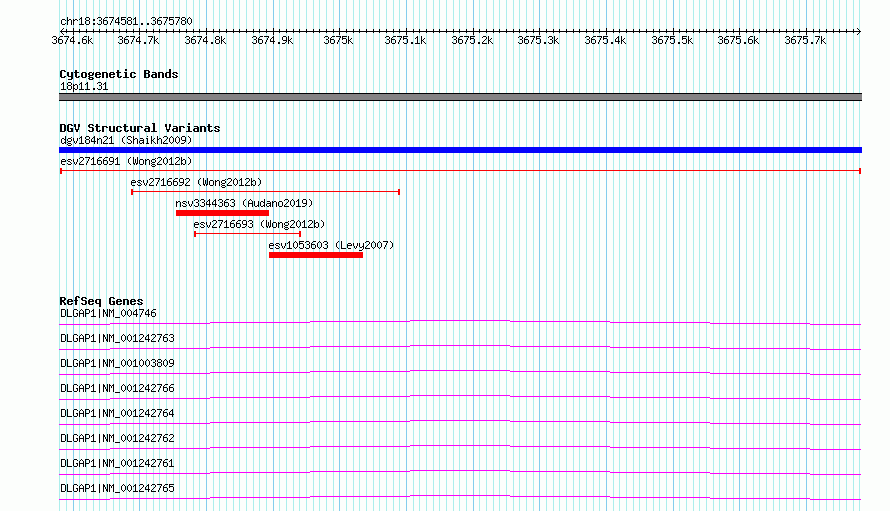Click the 3675.6k ruler tick label
This screenshot has width=890, height=511.
738,40
